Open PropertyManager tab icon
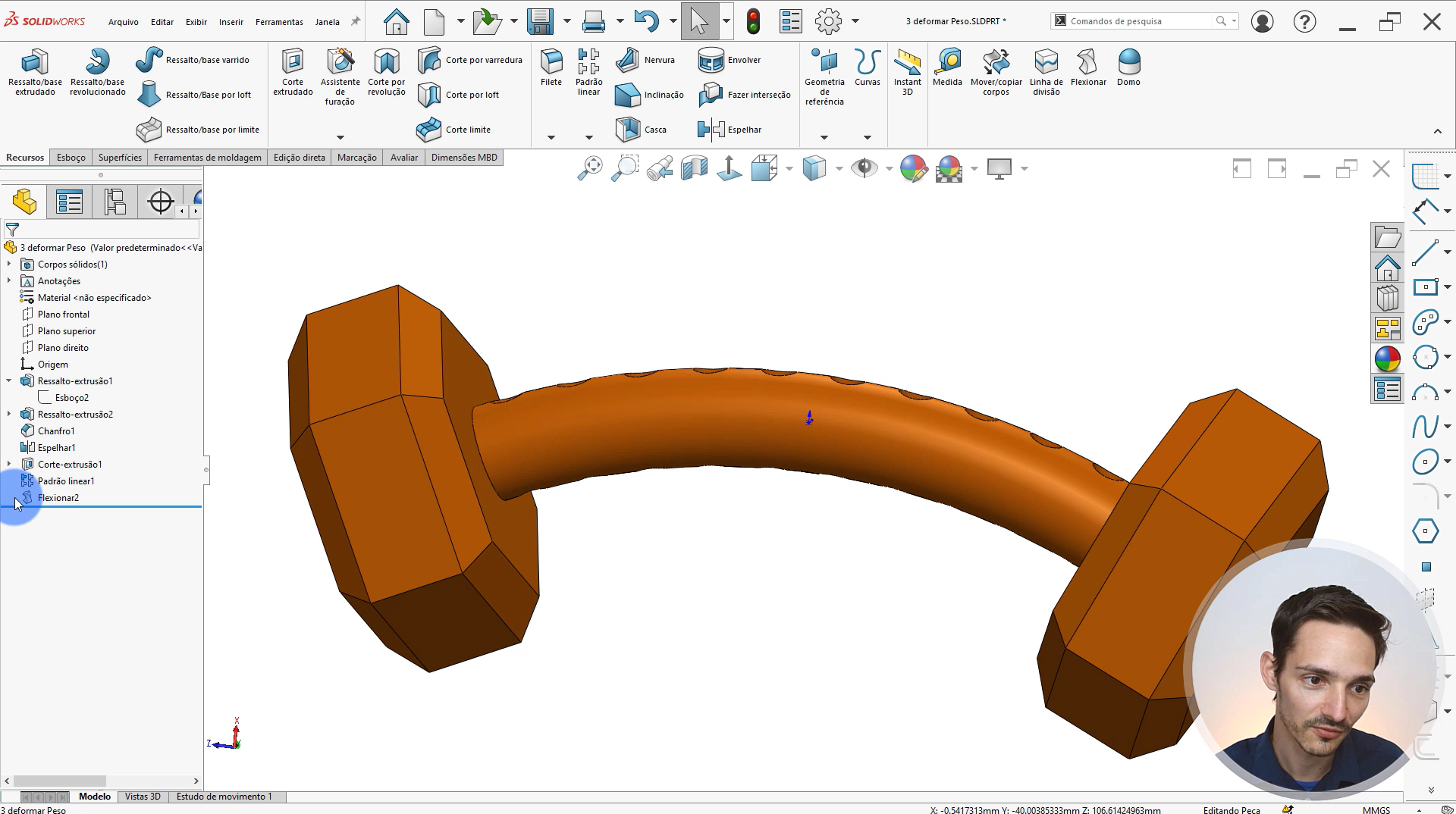The height and width of the screenshot is (814, 1456). 69,202
